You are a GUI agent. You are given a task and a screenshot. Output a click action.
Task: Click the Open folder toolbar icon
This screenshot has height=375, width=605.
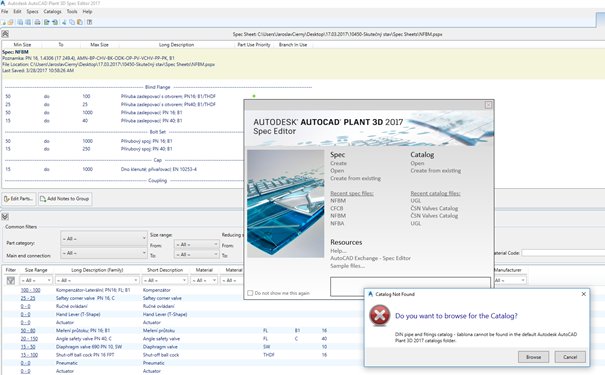[10, 22]
